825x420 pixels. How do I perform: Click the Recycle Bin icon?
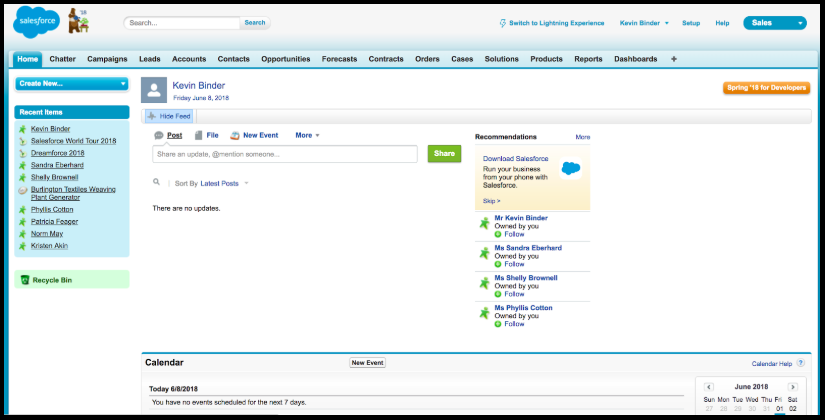pos(25,280)
